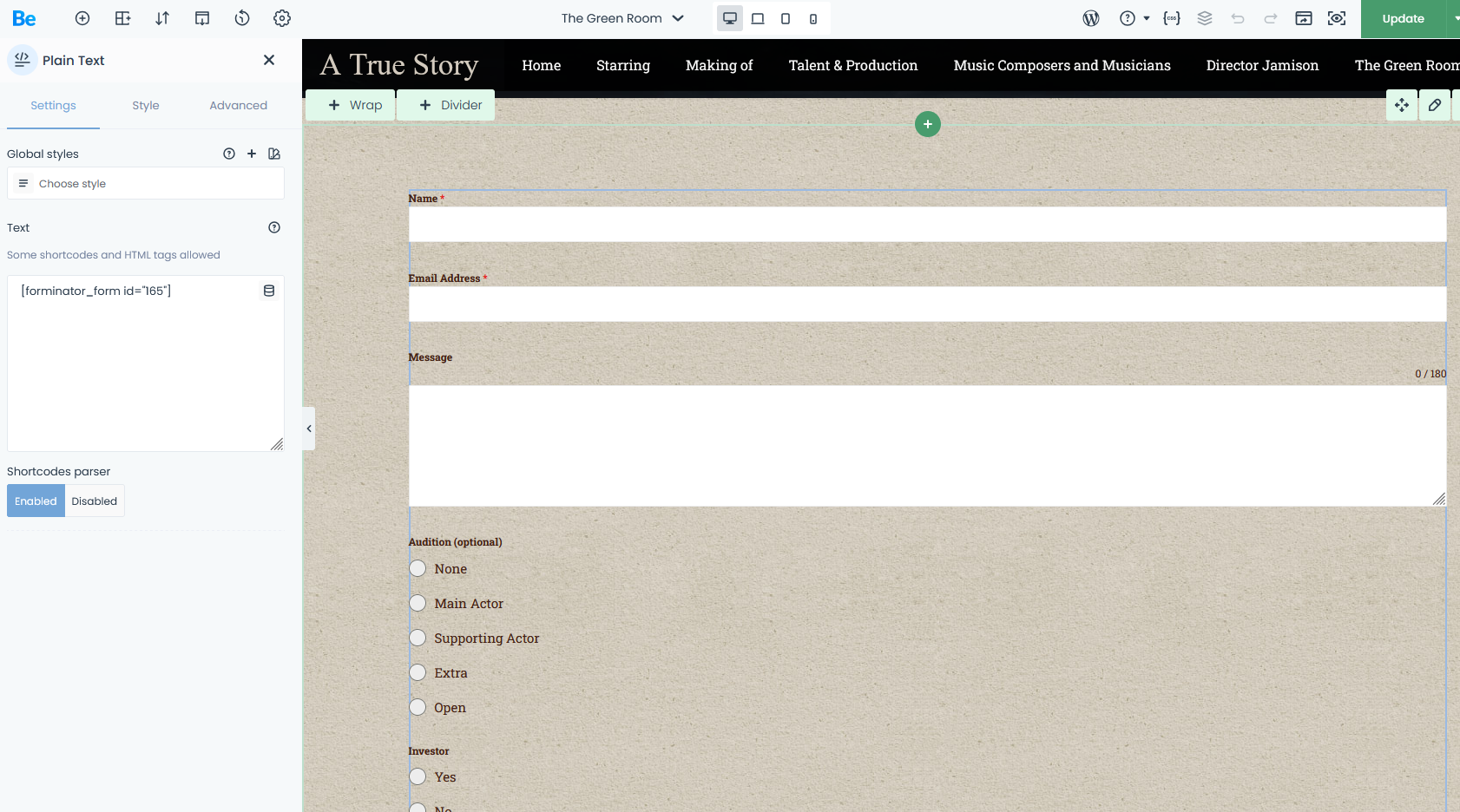Click the WordPress dashboard icon

click(x=1091, y=18)
